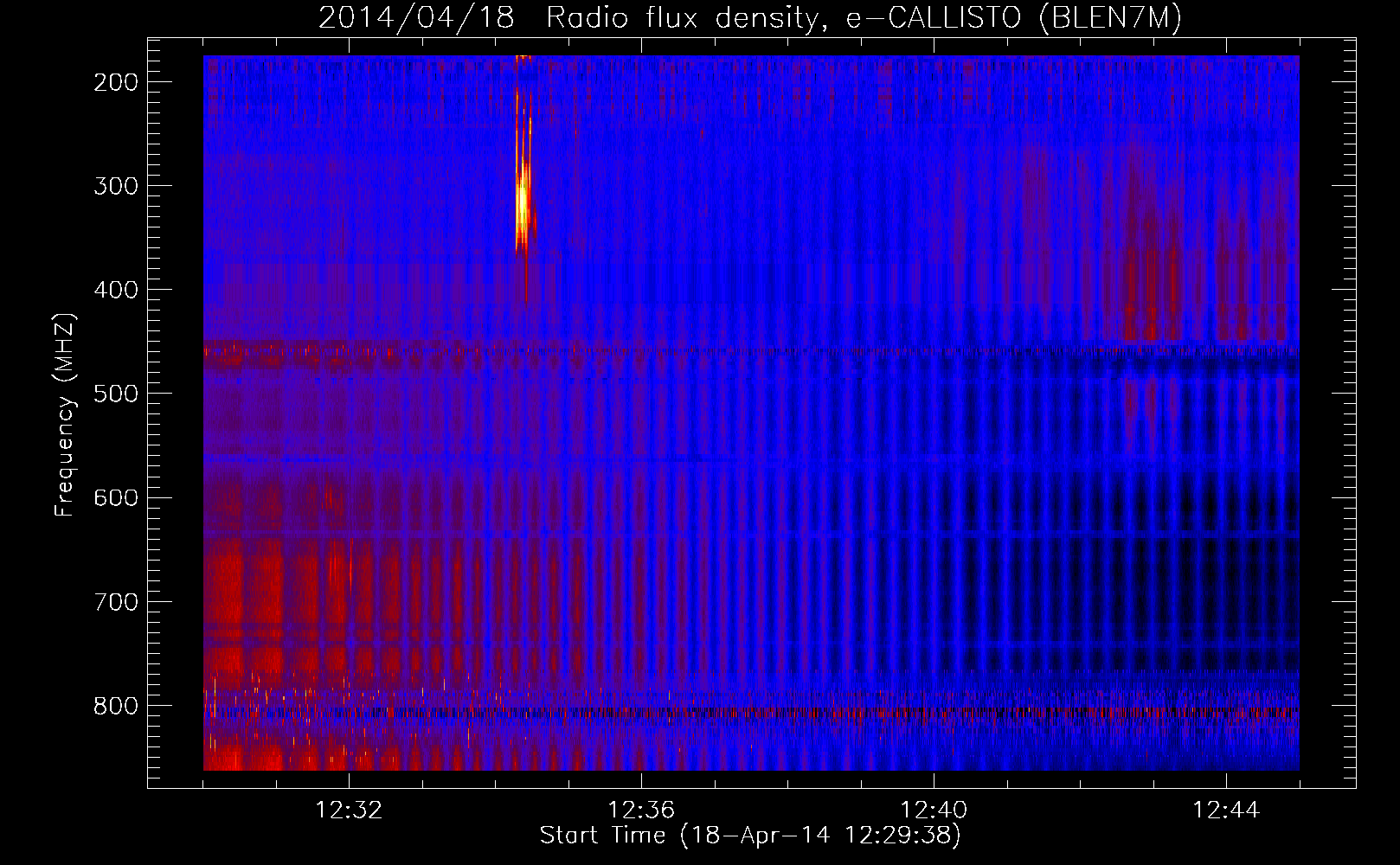This screenshot has width=1400, height=865.
Task: Click the "Frequency (MHZ)" axis label
Action: tap(65, 414)
